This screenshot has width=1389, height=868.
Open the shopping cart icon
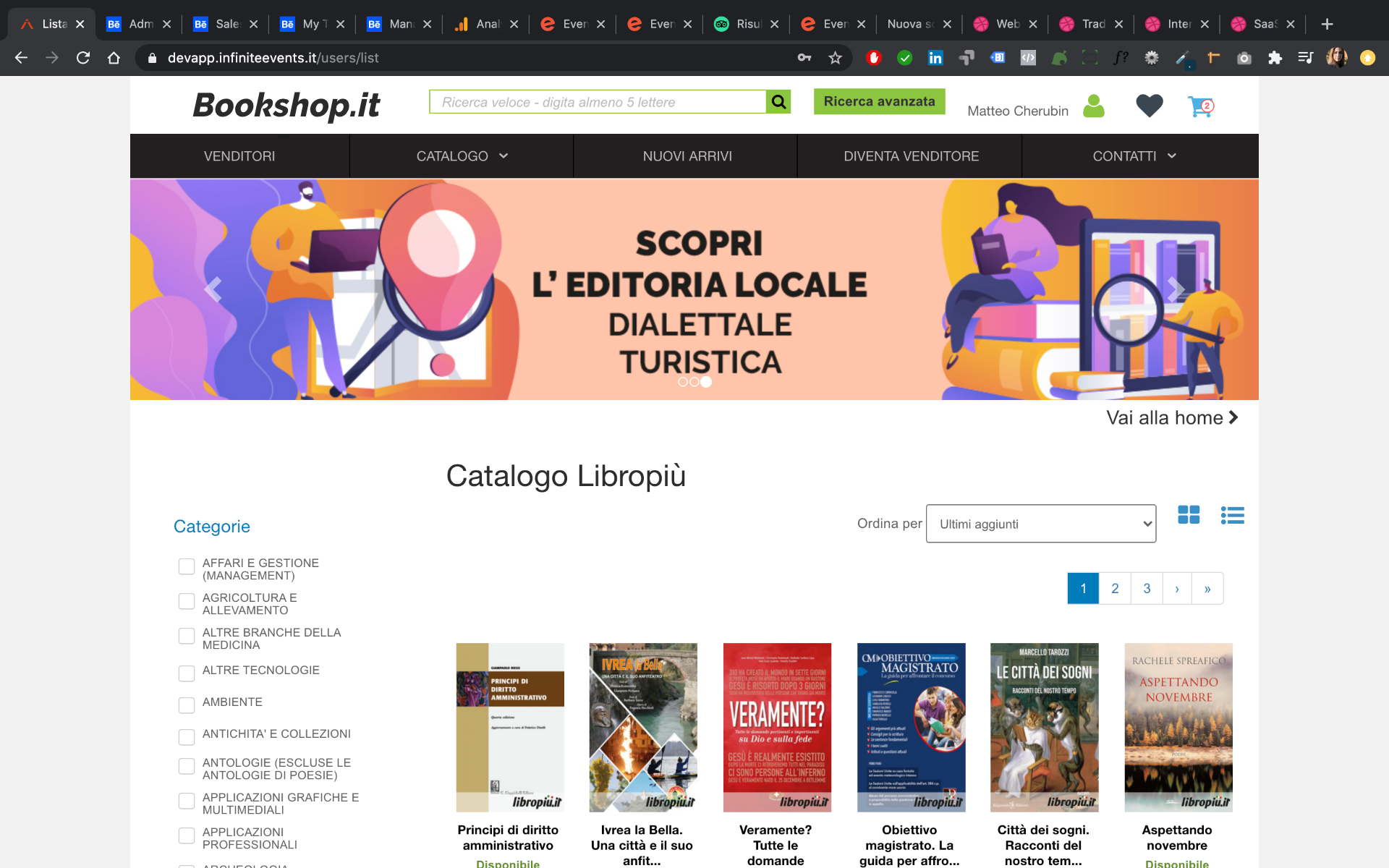pyautogui.click(x=1201, y=107)
